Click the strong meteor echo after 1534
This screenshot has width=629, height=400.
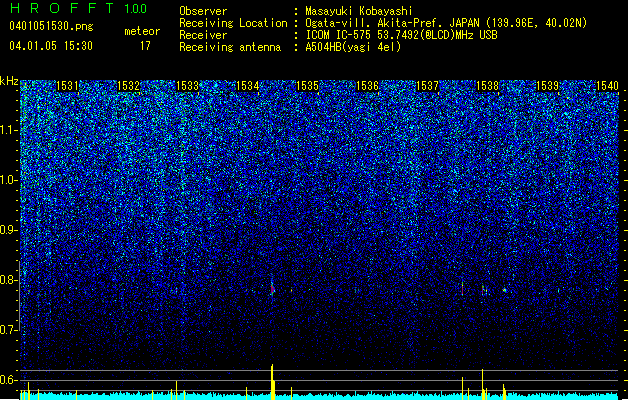click(x=272, y=289)
